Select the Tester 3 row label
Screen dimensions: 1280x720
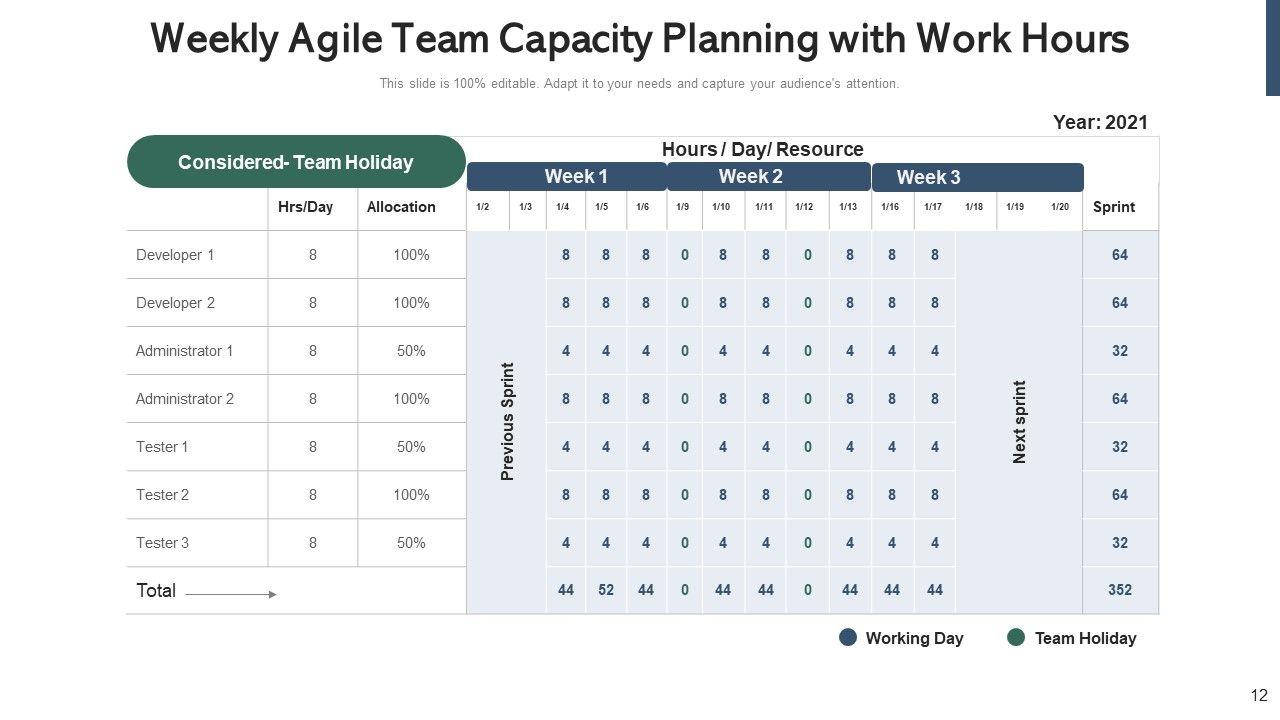pos(163,543)
